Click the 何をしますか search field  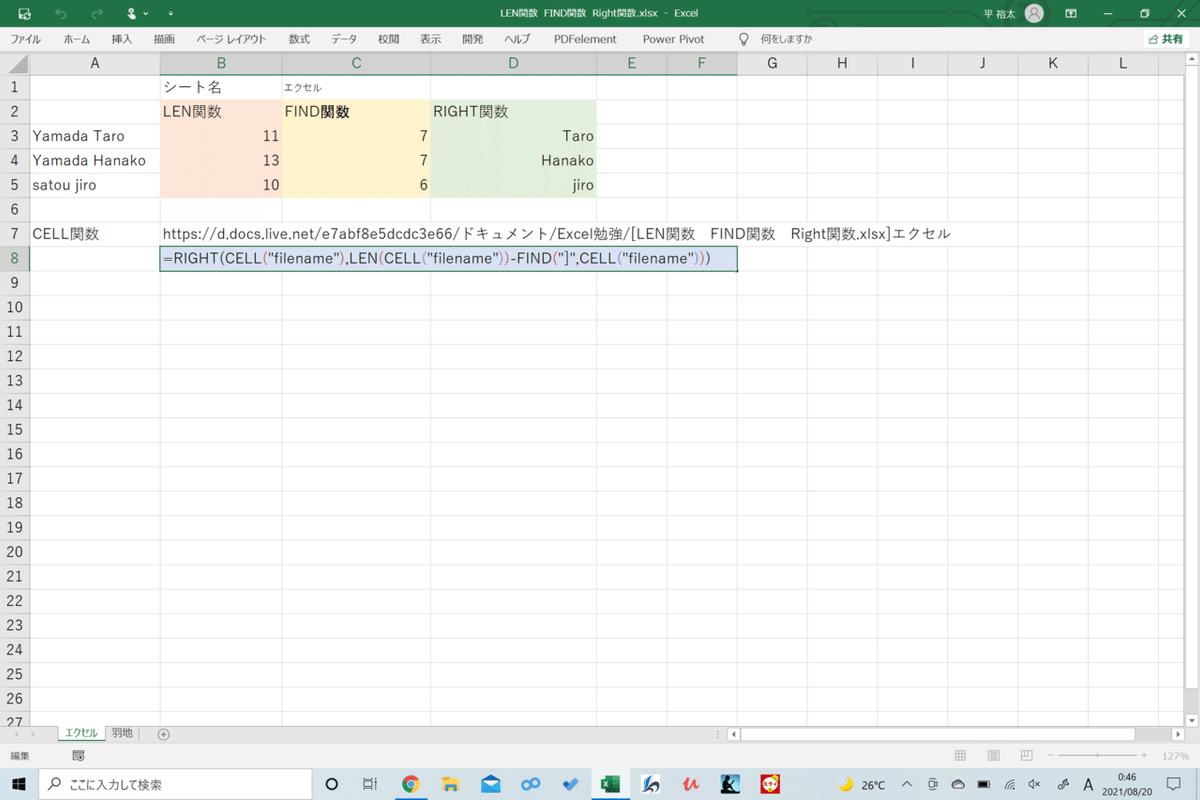tap(786, 39)
